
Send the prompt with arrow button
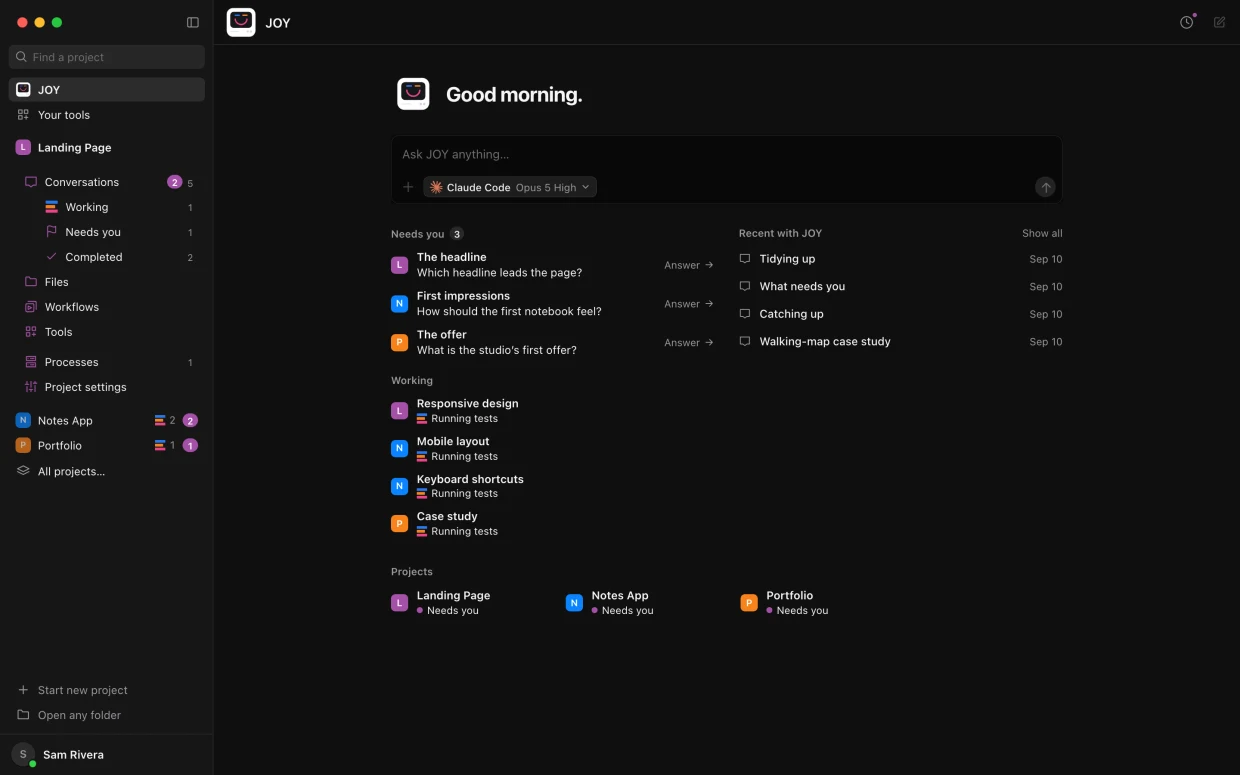pyautogui.click(x=1045, y=187)
